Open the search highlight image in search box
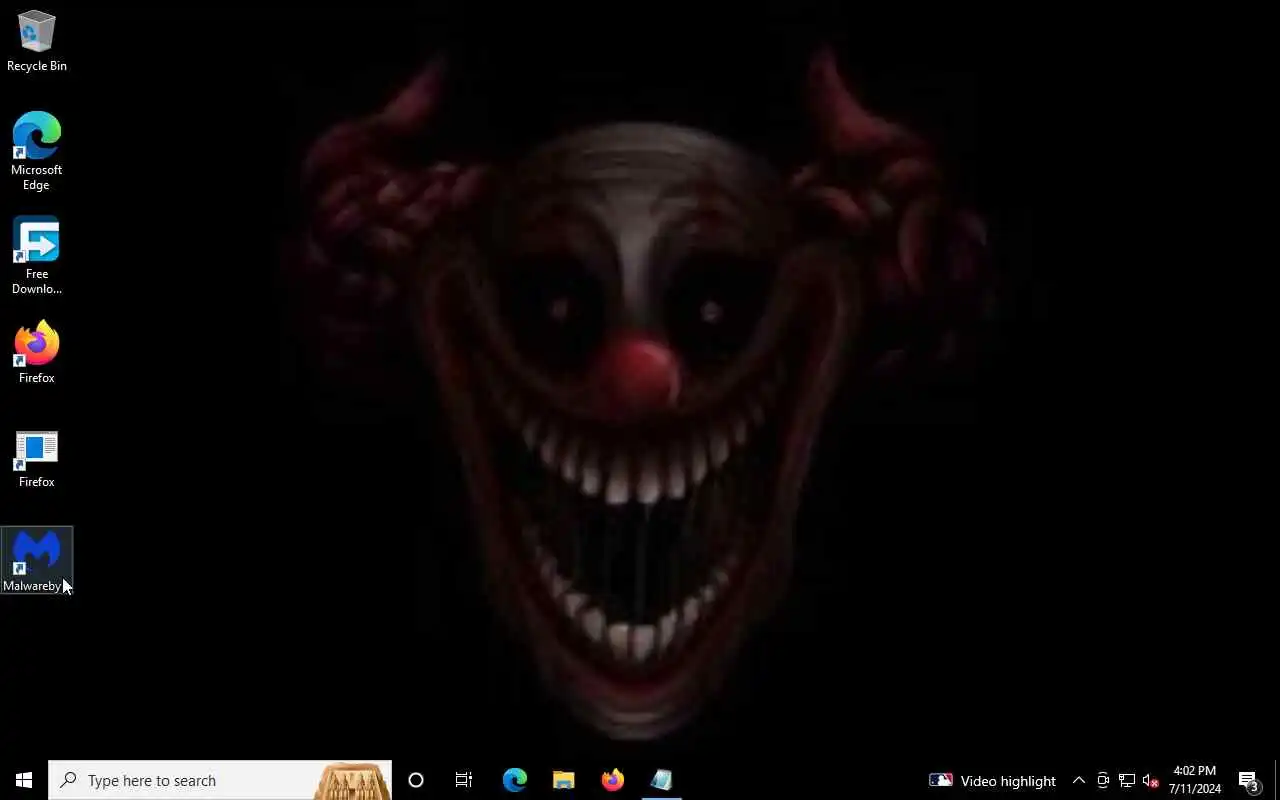This screenshot has height=800, width=1280. (x=352, y=781)
